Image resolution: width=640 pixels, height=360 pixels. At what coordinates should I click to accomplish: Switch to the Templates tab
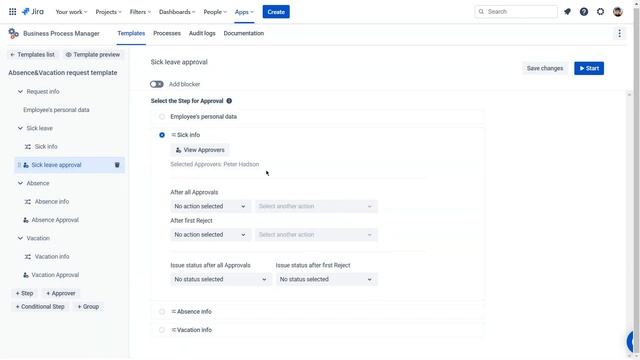(x=131, y=33)
